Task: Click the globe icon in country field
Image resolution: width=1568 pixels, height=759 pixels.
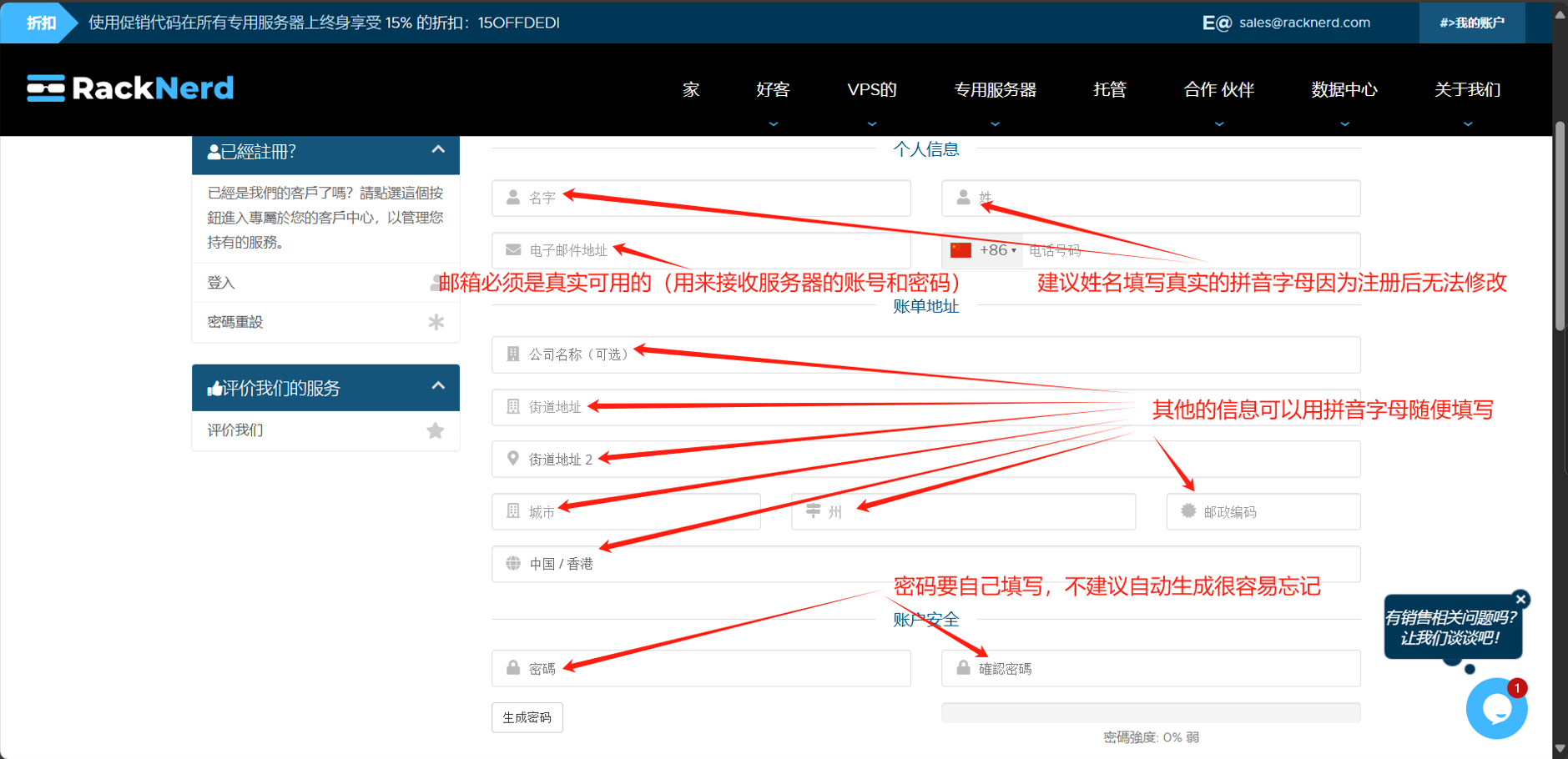Action: [513, 564]
